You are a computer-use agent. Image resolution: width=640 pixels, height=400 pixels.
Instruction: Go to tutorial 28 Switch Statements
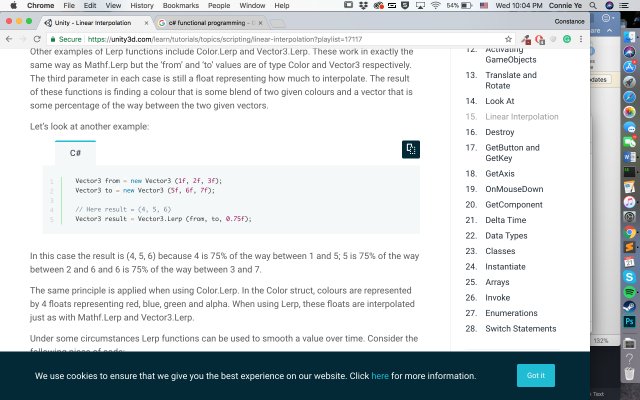coord(520,329)
